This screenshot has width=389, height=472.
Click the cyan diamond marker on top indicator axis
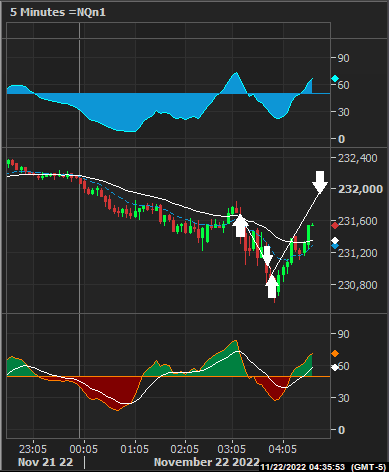coord(335,79)
